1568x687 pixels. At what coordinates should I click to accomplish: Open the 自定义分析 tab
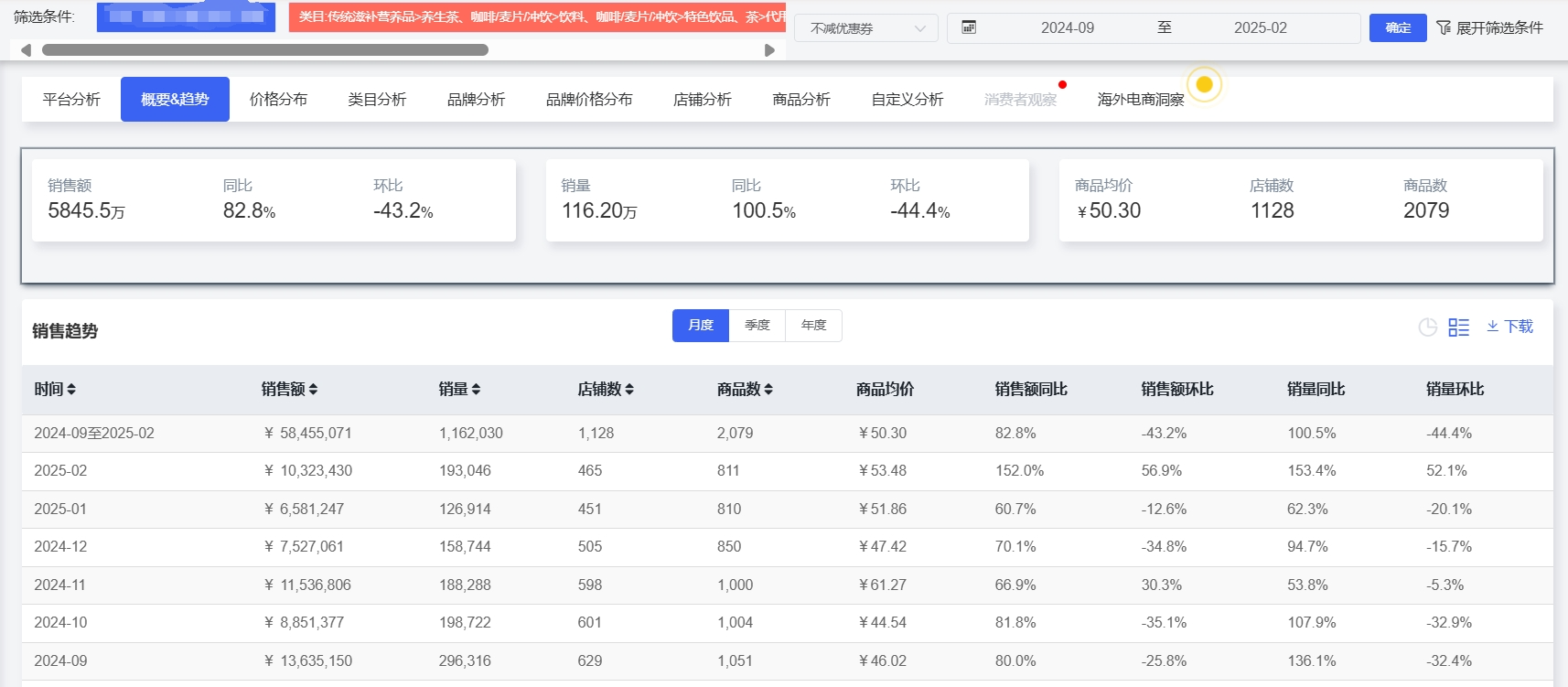tap(908, 99)
